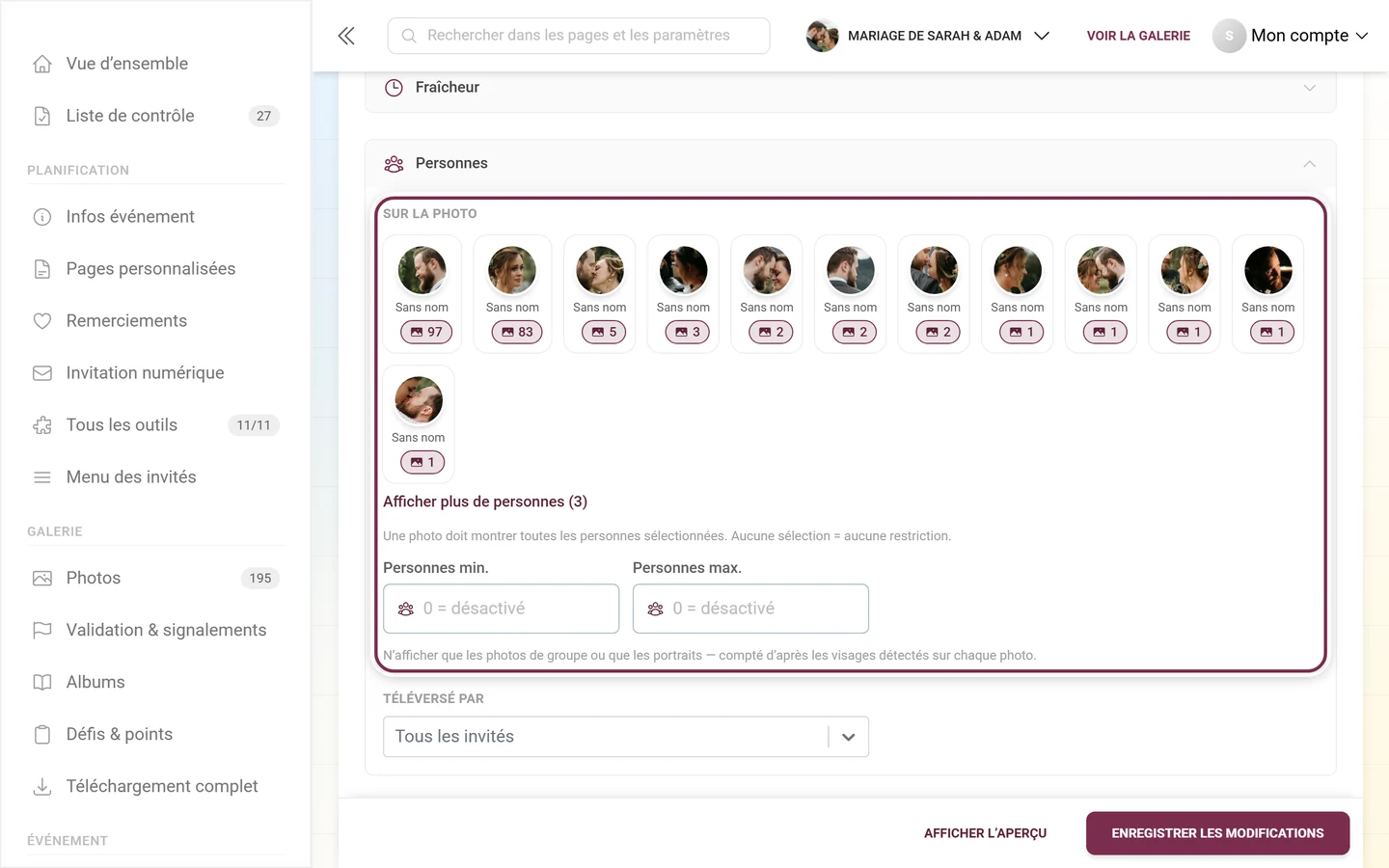The width and height of the screenshot is (1389, 868).
Task: Open Mariage de Sarah & Adam switcher
Action: click(928, 36)
